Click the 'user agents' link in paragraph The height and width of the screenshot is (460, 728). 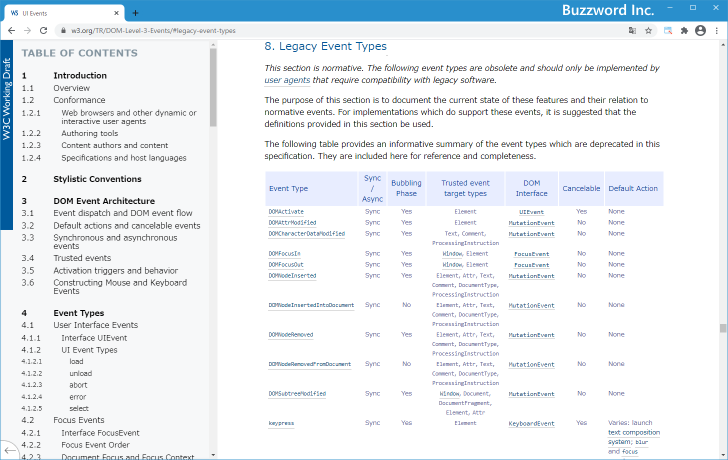pyautogui.click(x=287, y=80)
